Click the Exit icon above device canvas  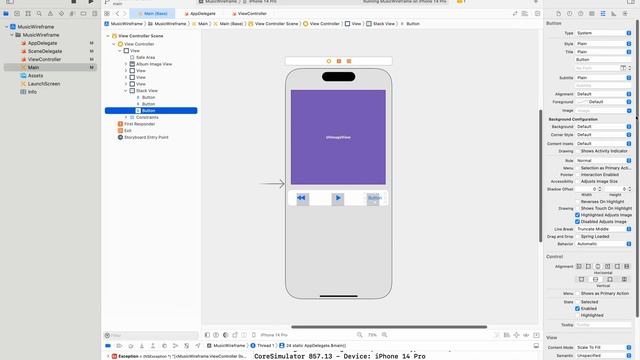click(349, 61)
